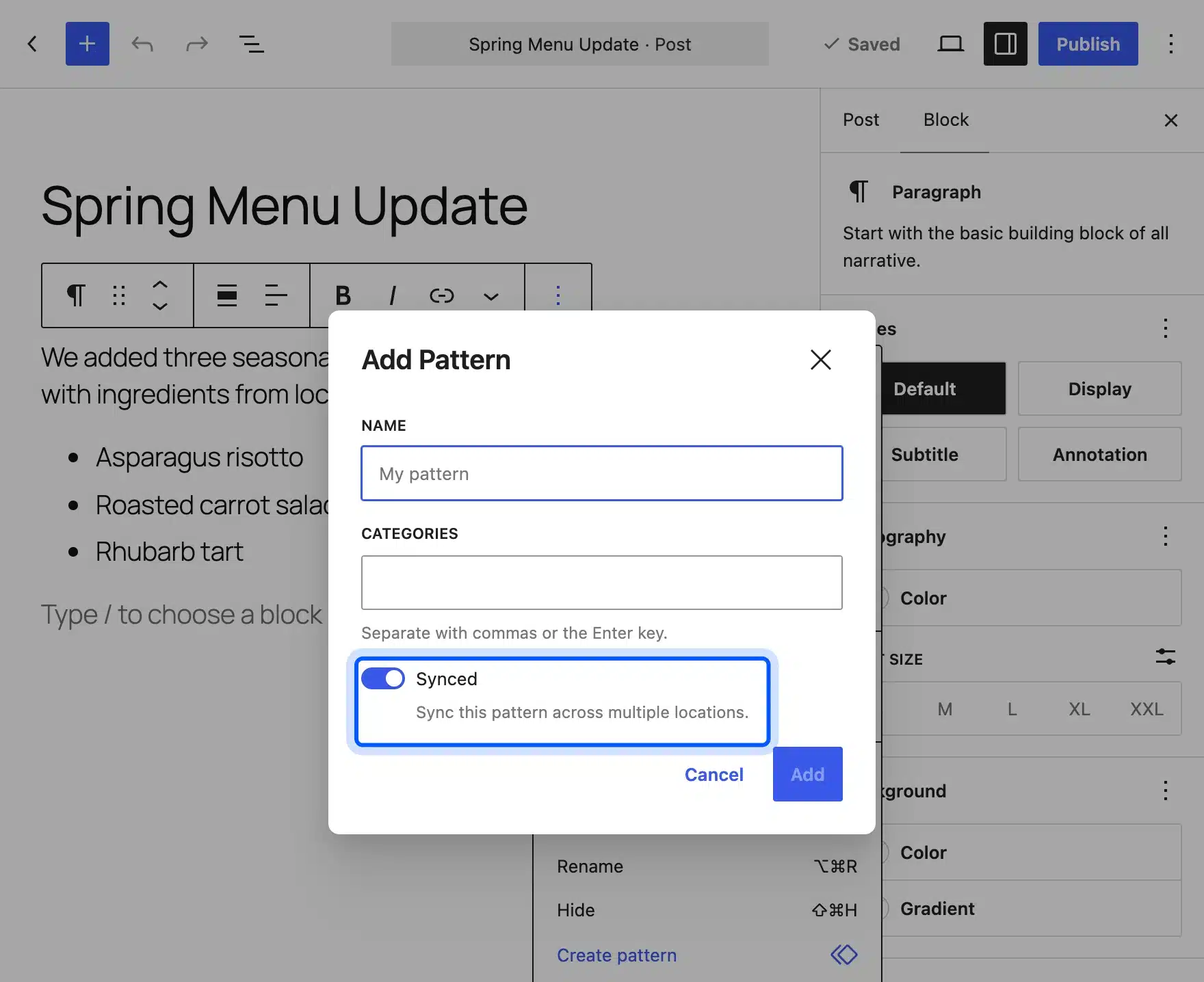
Task: Open block toolbar options three-dot menu
Action: pyautogui.click(x=558, y=295)
